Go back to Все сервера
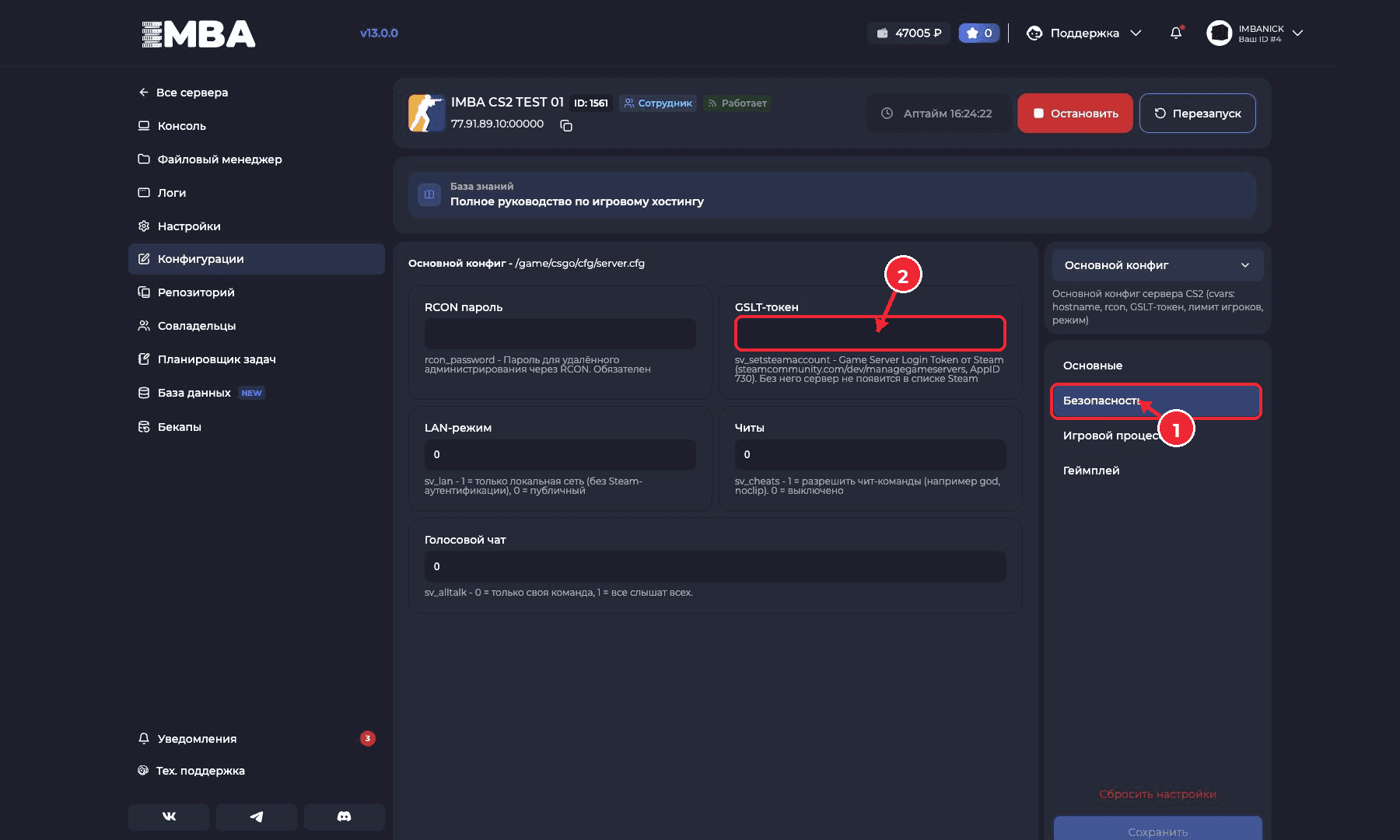 (184, 93)
